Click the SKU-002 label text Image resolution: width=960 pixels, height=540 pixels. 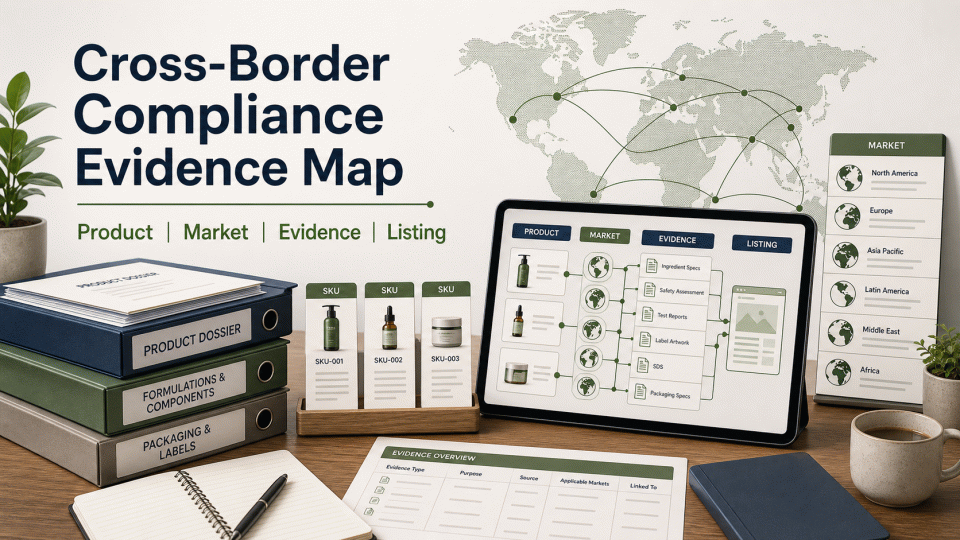pos(388,360)
